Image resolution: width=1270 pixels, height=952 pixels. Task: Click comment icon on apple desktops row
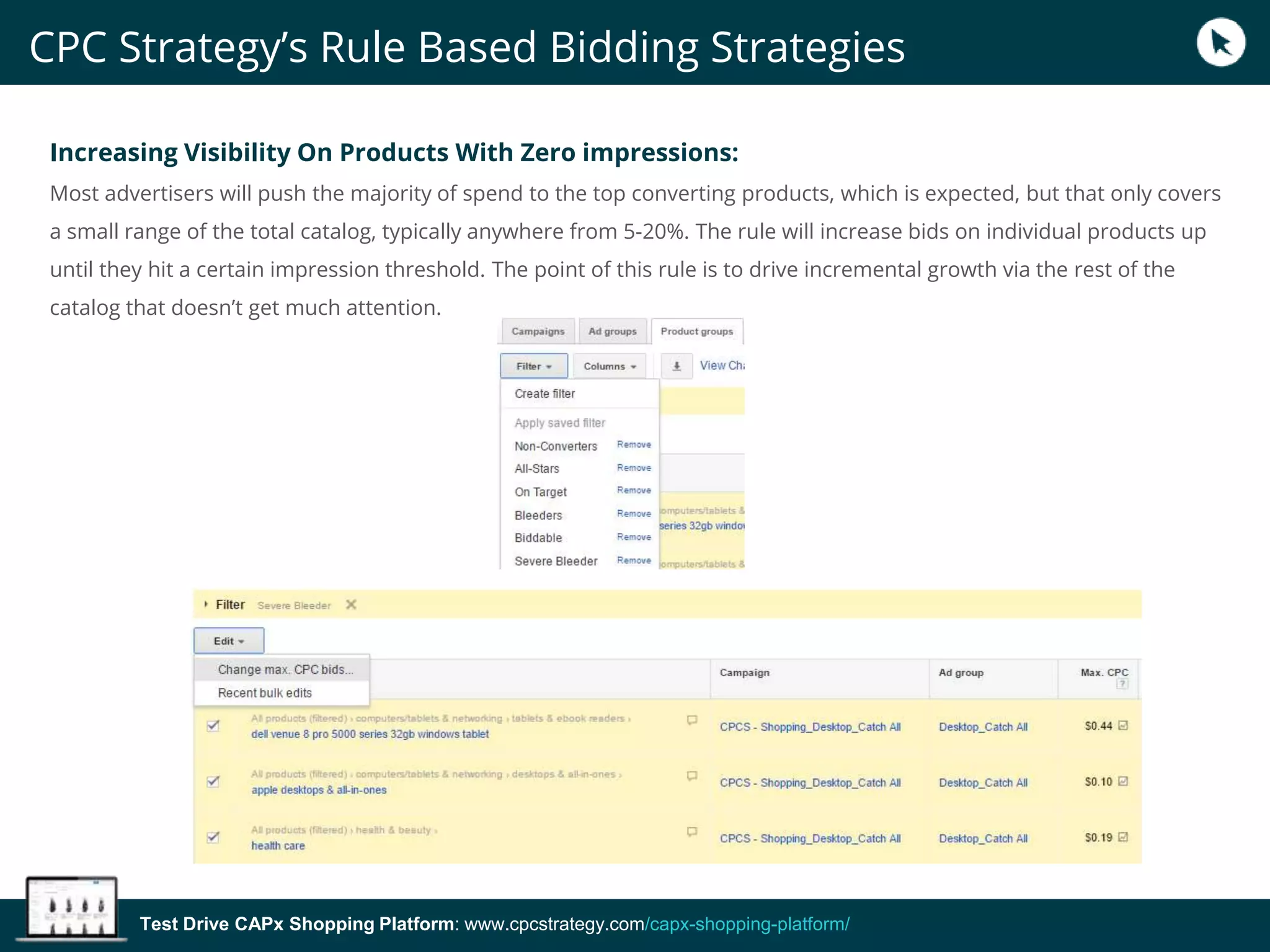click(692, 776)
